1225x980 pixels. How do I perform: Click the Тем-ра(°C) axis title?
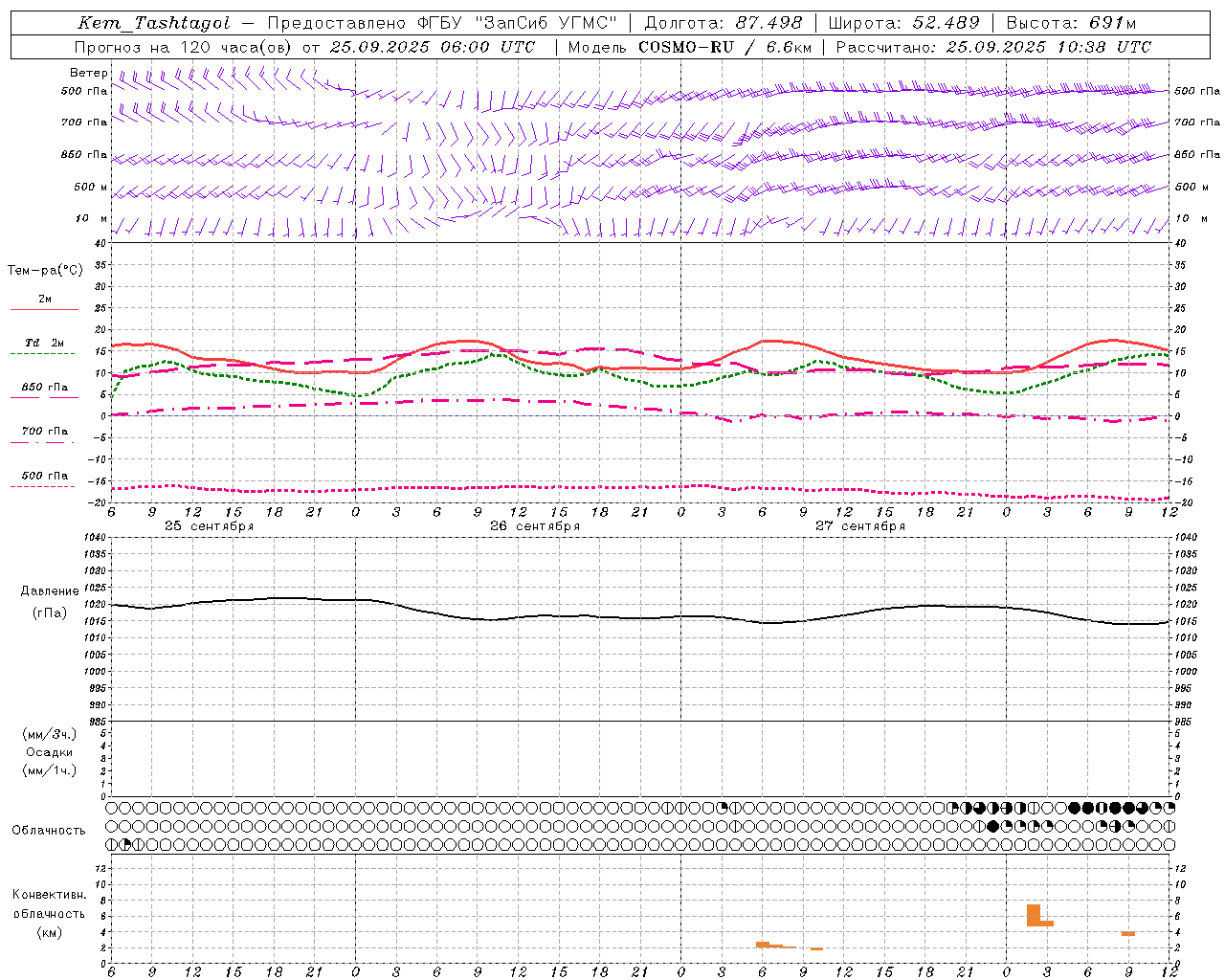click(x=45, y=271)
